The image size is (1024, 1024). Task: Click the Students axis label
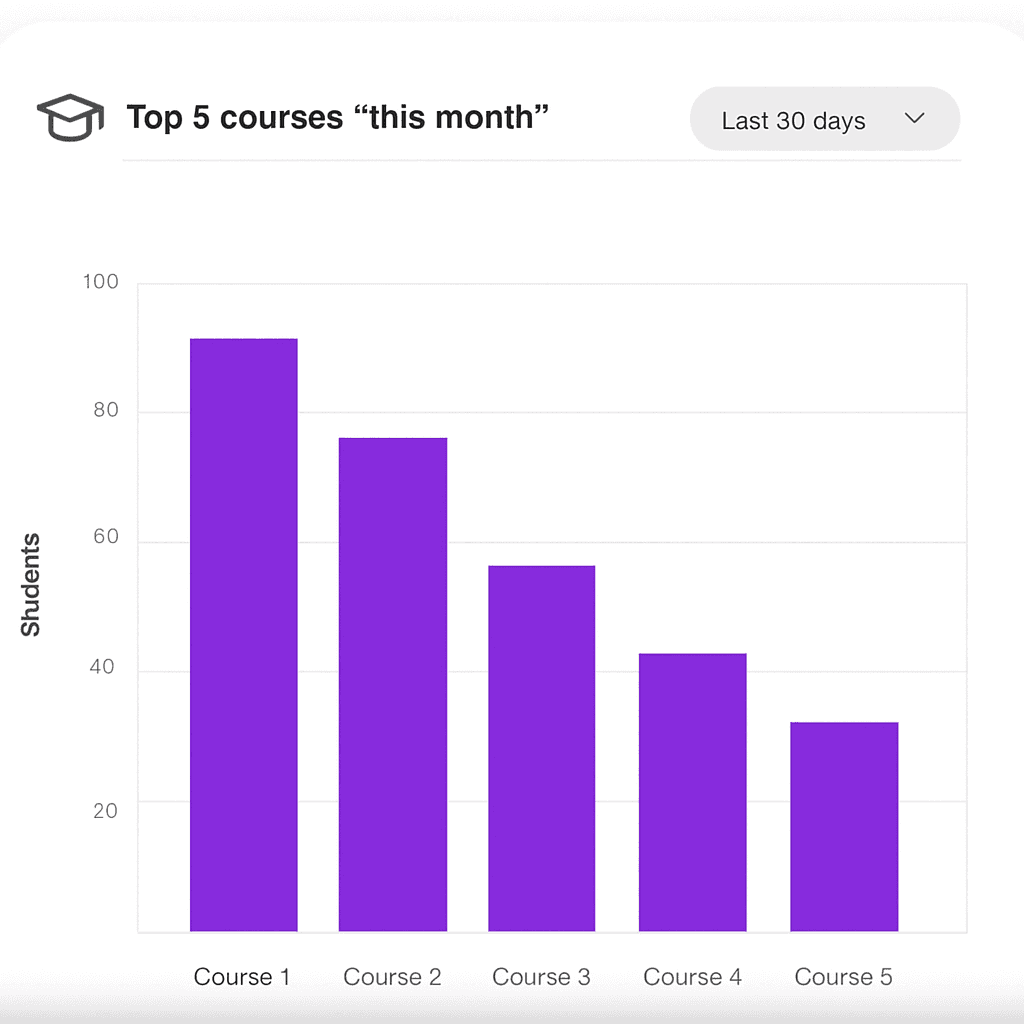tap(33, 581)
